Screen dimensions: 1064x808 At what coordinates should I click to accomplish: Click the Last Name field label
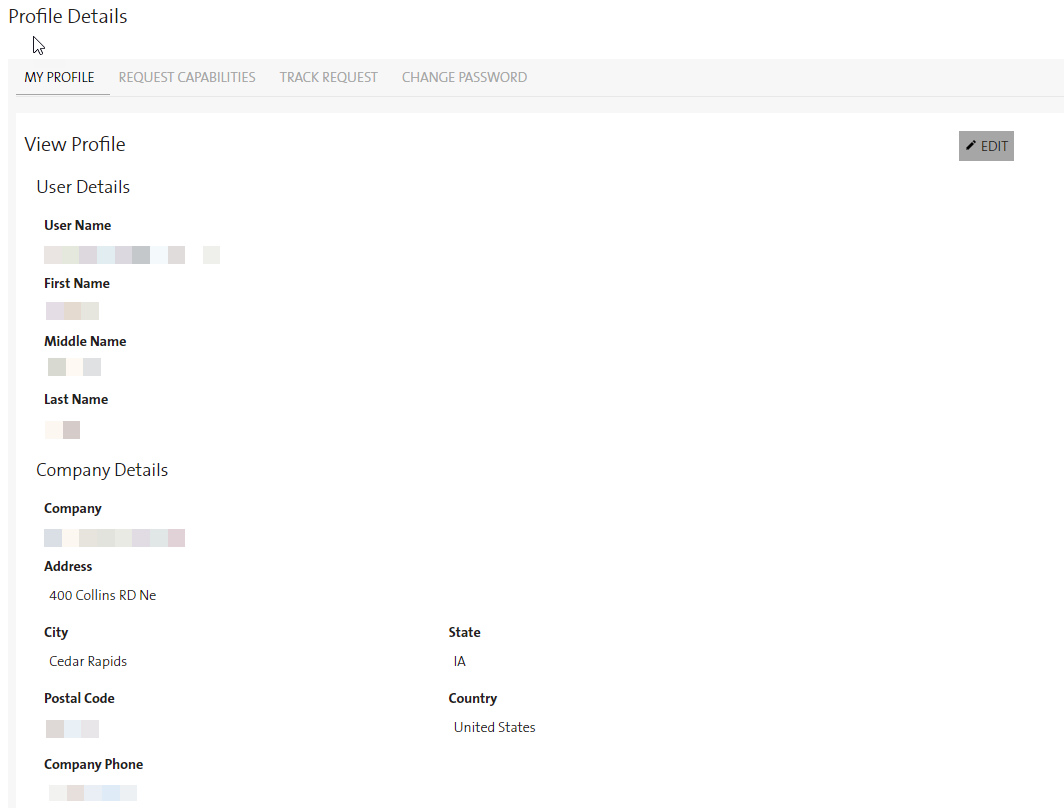tap(76, 399)
